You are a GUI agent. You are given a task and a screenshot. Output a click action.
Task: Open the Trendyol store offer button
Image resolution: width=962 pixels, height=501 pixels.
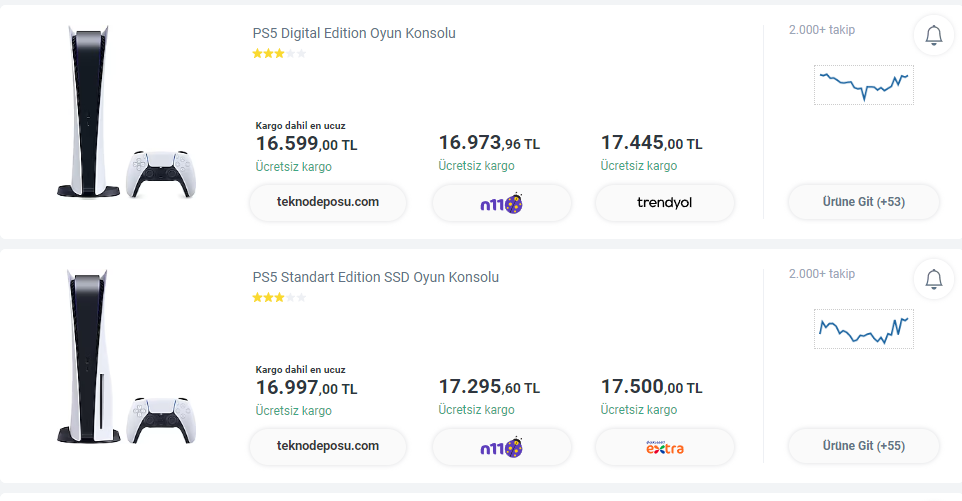[x=664, y=203]
